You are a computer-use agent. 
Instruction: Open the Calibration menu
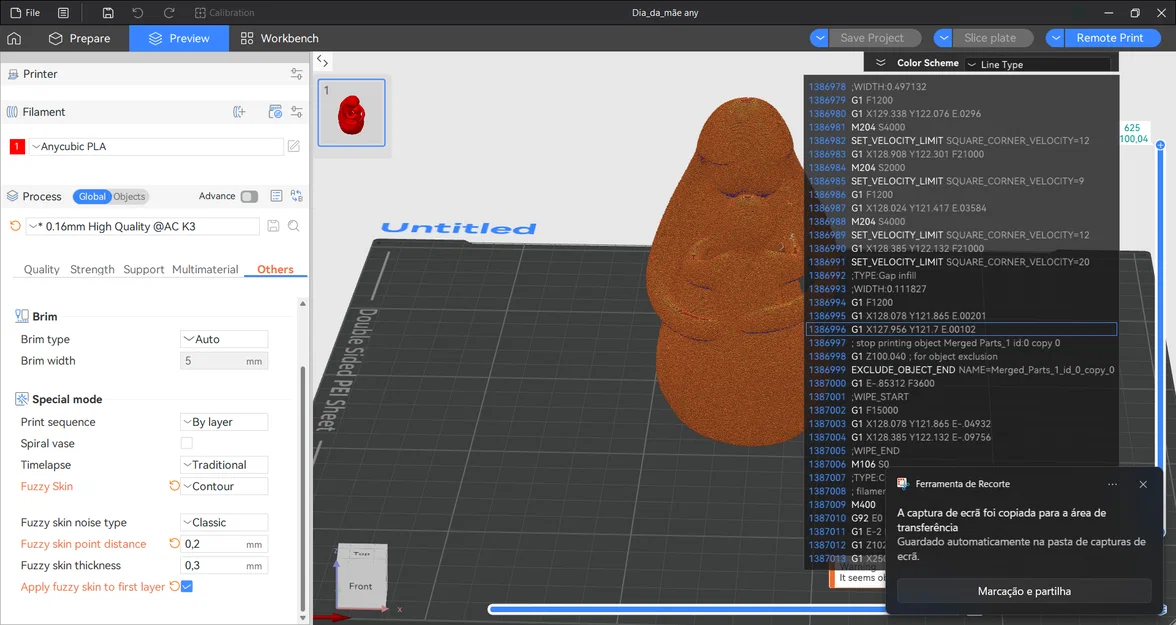[x=224, y=13]
